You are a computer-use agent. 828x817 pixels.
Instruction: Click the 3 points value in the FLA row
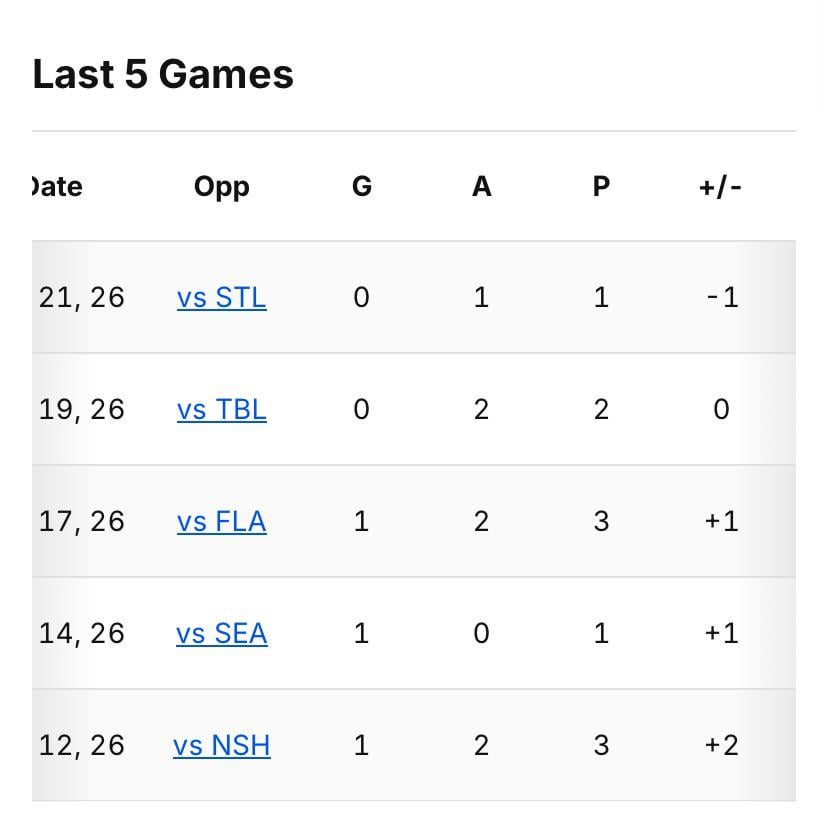coord(601,521)
